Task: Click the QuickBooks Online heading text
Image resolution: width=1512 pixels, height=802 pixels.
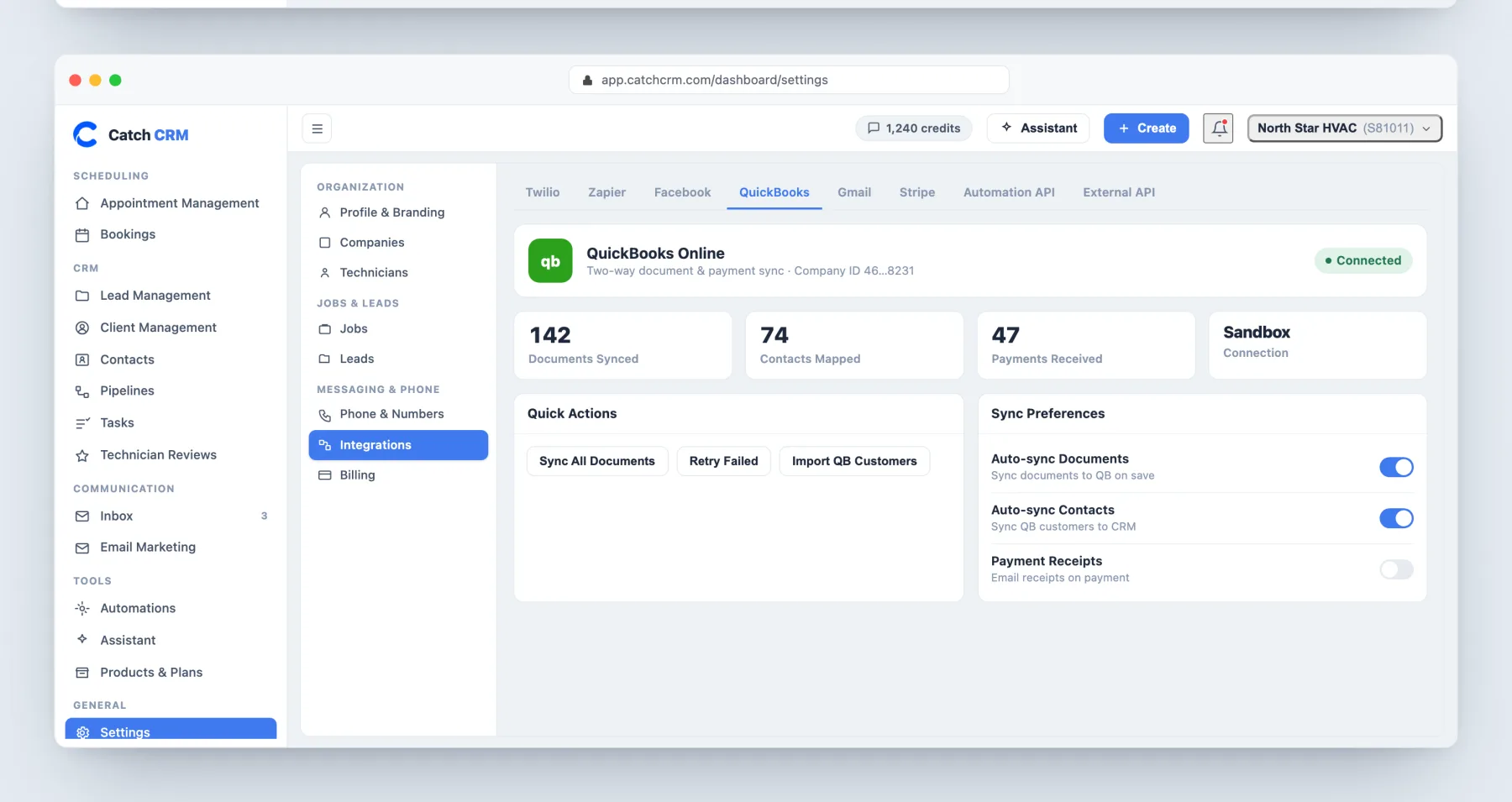Action: click(x=655, y=253)
